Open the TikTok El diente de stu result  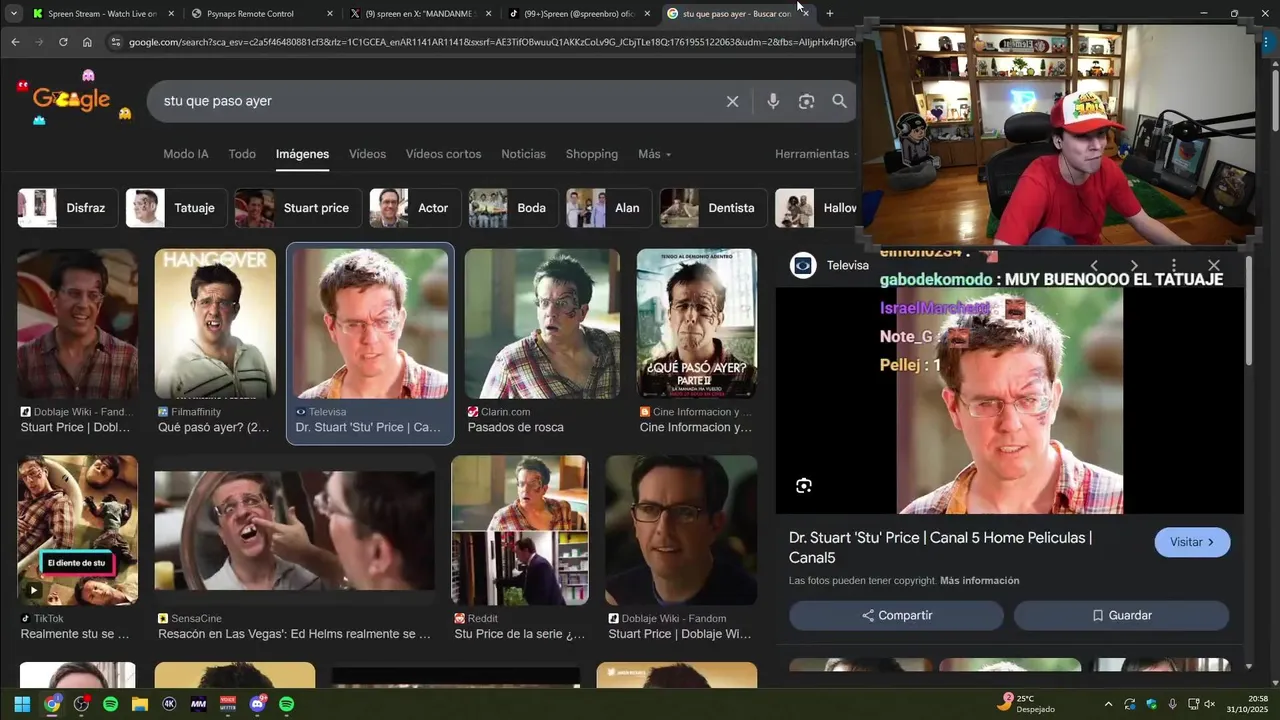point(77,530)
